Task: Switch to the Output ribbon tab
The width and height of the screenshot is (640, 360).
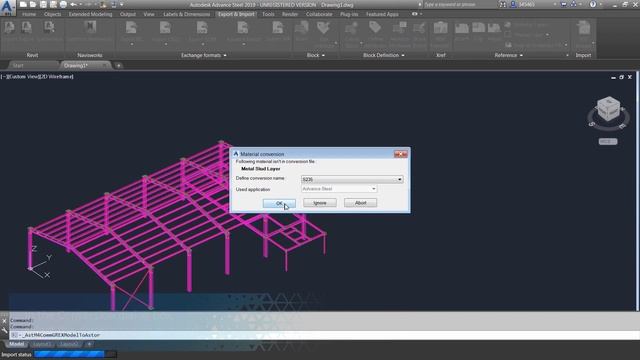Action: click(128, 14)
